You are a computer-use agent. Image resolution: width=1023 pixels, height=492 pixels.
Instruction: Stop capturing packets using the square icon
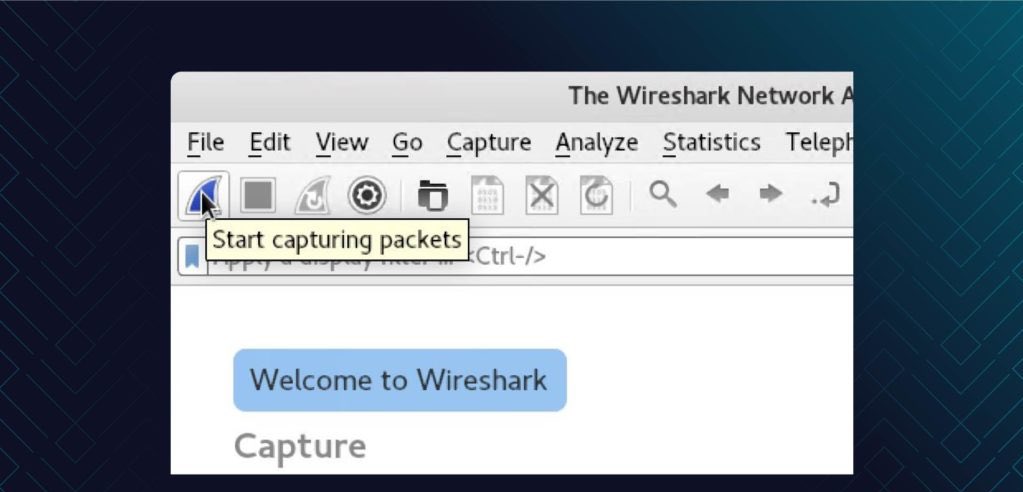[x=257, y=195]
